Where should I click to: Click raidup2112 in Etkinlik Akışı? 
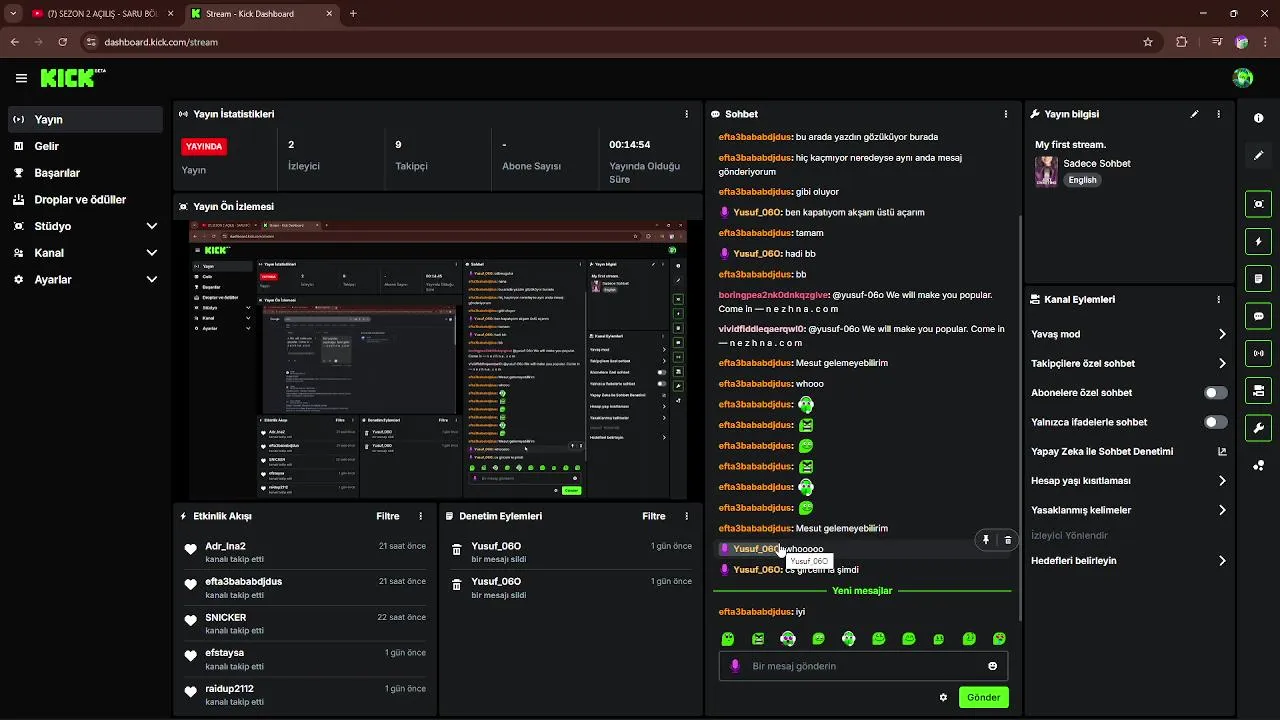[x=229, y=689]
